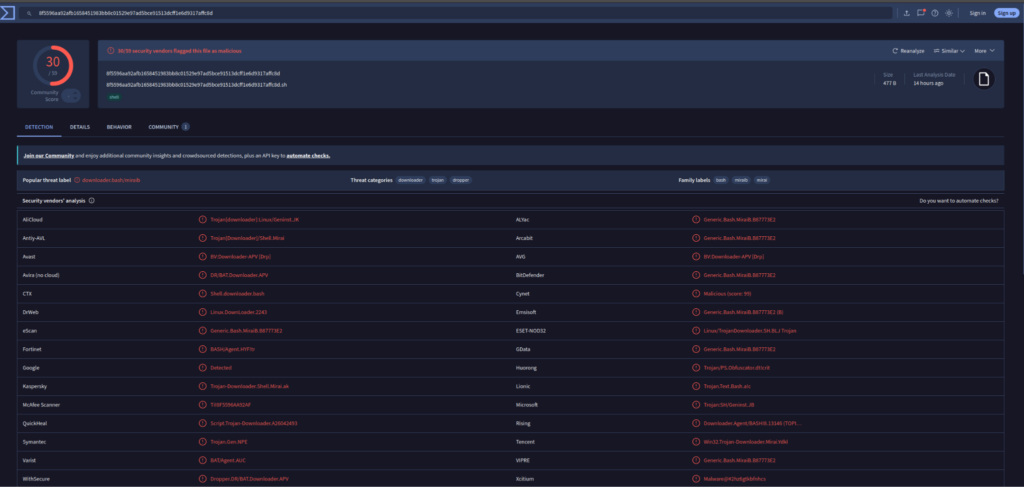1024x487 pixels.
Task: Switch to the Detection tab
Action: pyautogui.click(x=39, y=127)
